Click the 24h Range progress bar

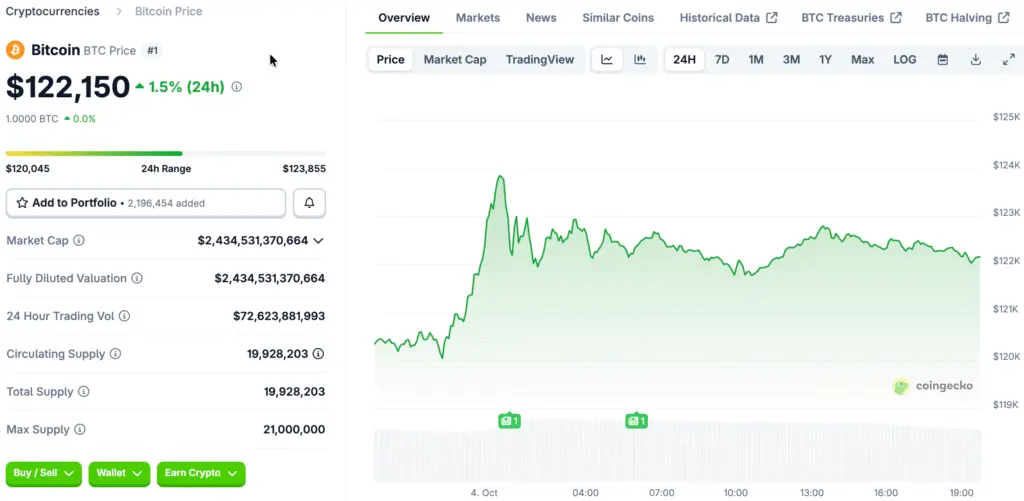tap(165, 153)
